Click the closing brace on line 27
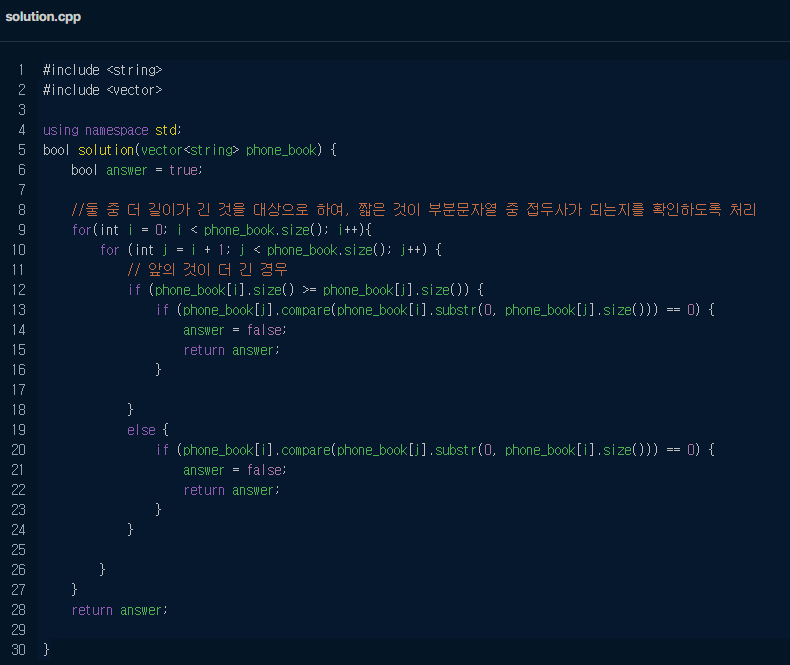790x665 pixels. [x=75, y=589]
